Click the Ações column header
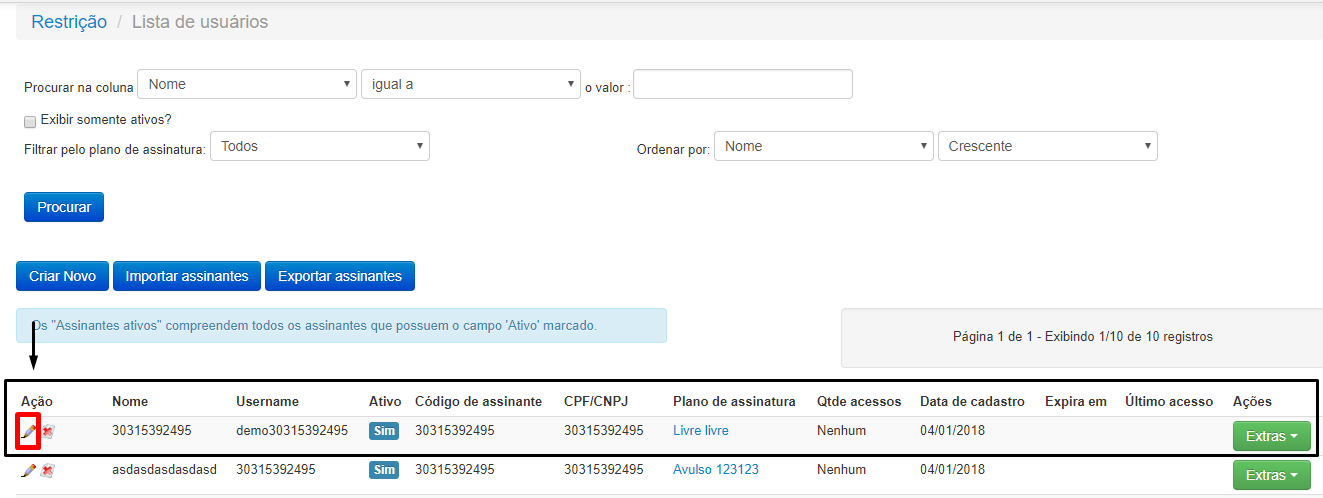The image size is (1323, 498). coord(1252,402)
